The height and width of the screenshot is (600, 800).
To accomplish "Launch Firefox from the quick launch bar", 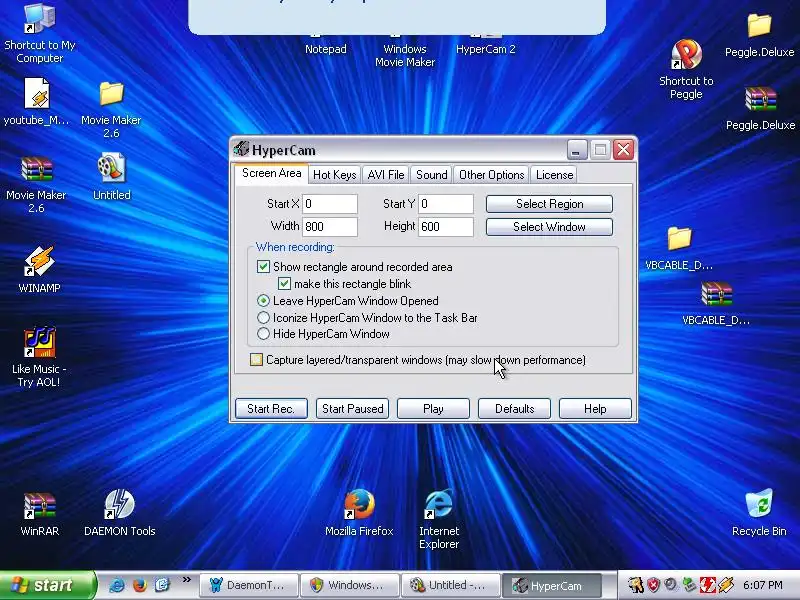I will click(x=139, y=585).
